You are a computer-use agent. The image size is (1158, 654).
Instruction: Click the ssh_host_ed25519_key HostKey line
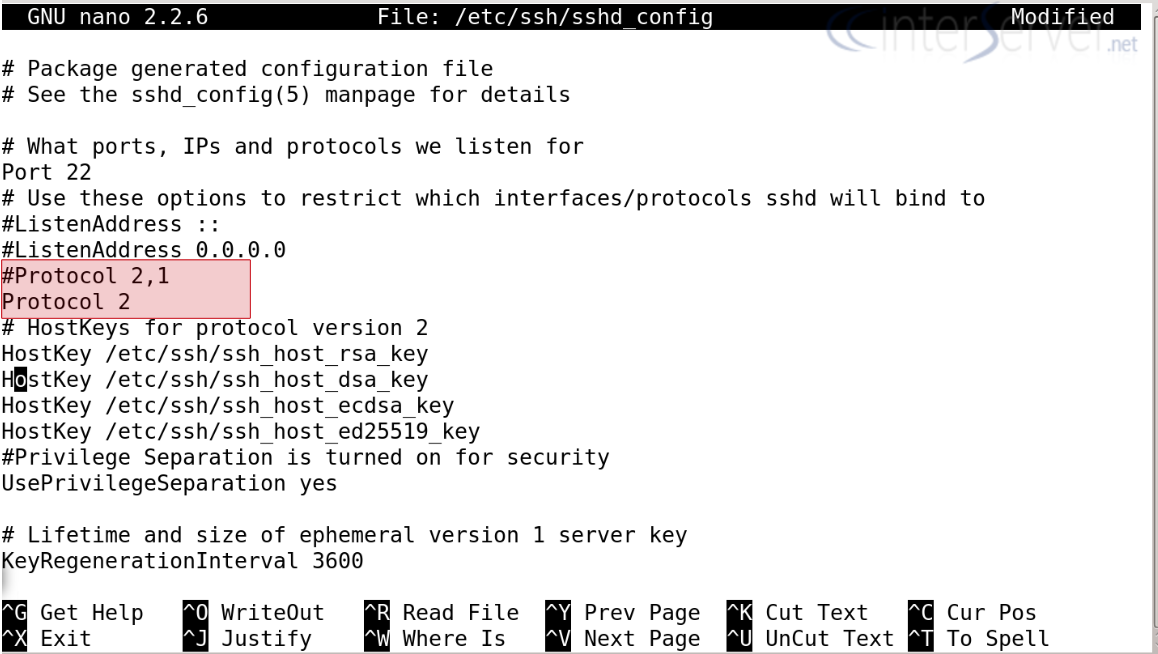[x=241, y=431]
